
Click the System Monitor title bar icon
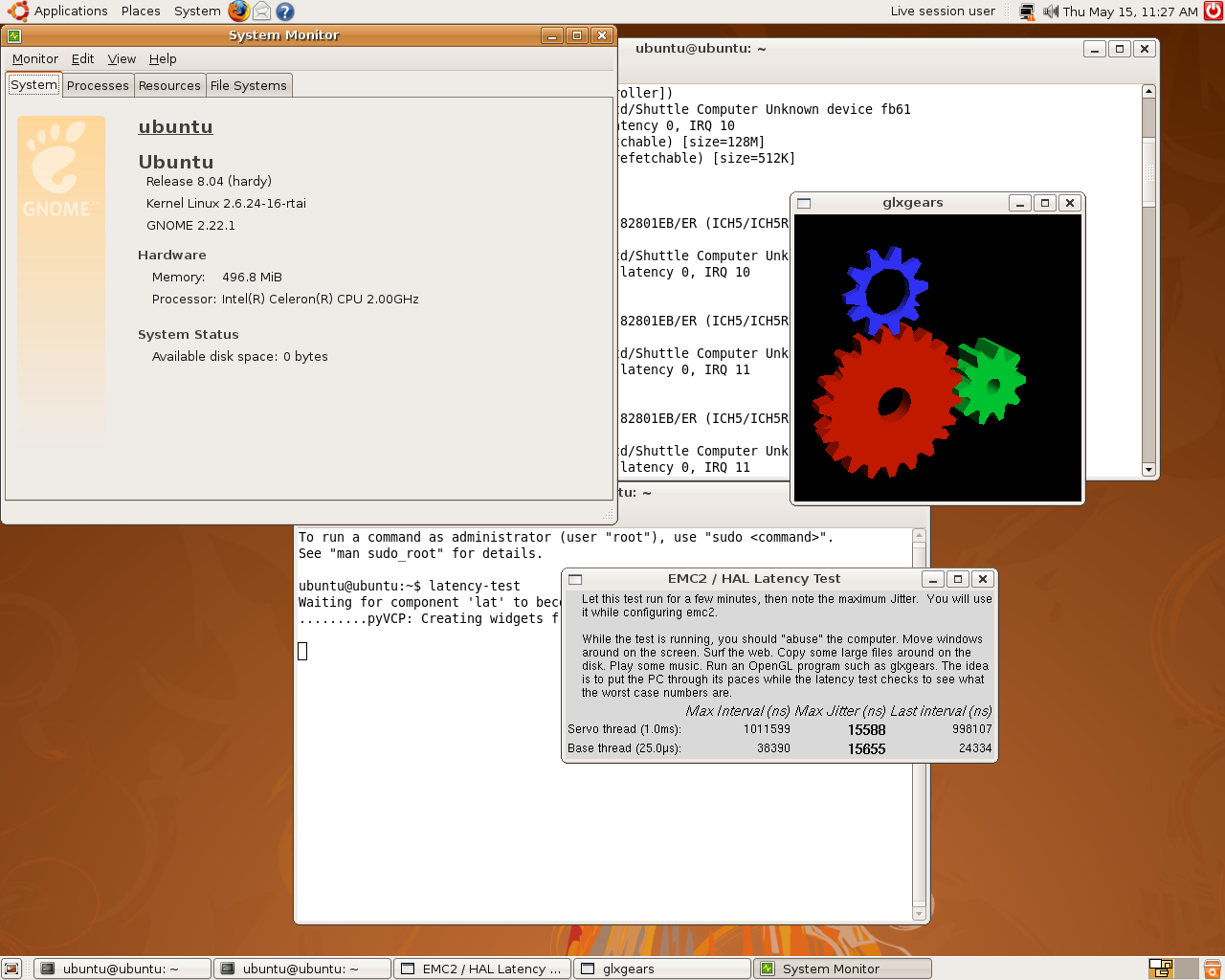14,35
